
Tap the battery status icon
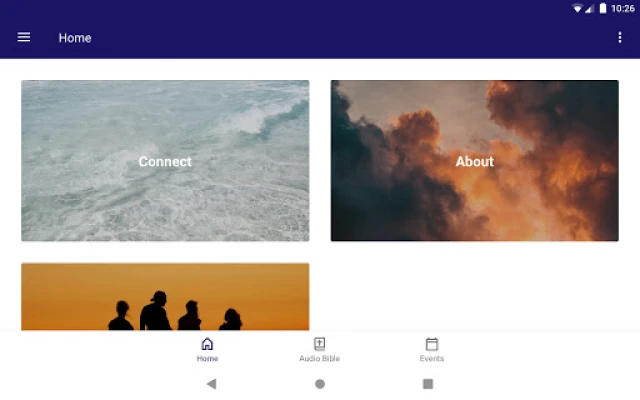coord(603,8)
